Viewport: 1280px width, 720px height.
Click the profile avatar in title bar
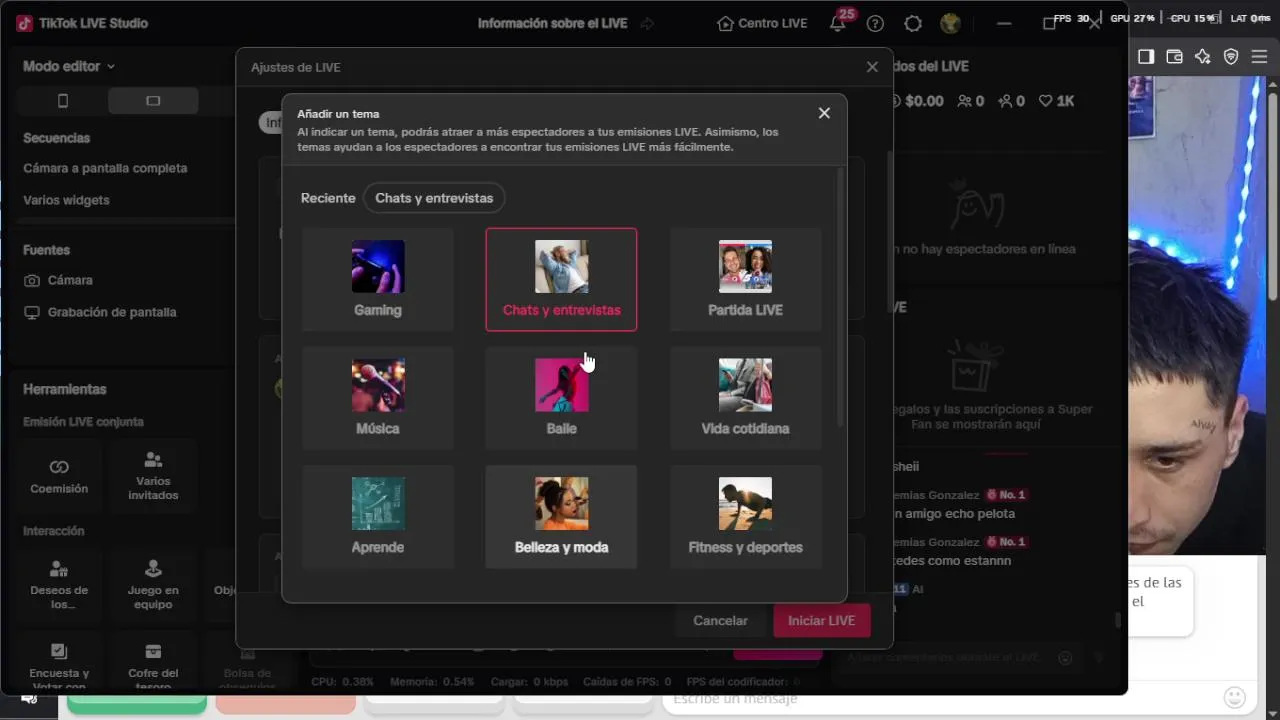click(950, 23)
